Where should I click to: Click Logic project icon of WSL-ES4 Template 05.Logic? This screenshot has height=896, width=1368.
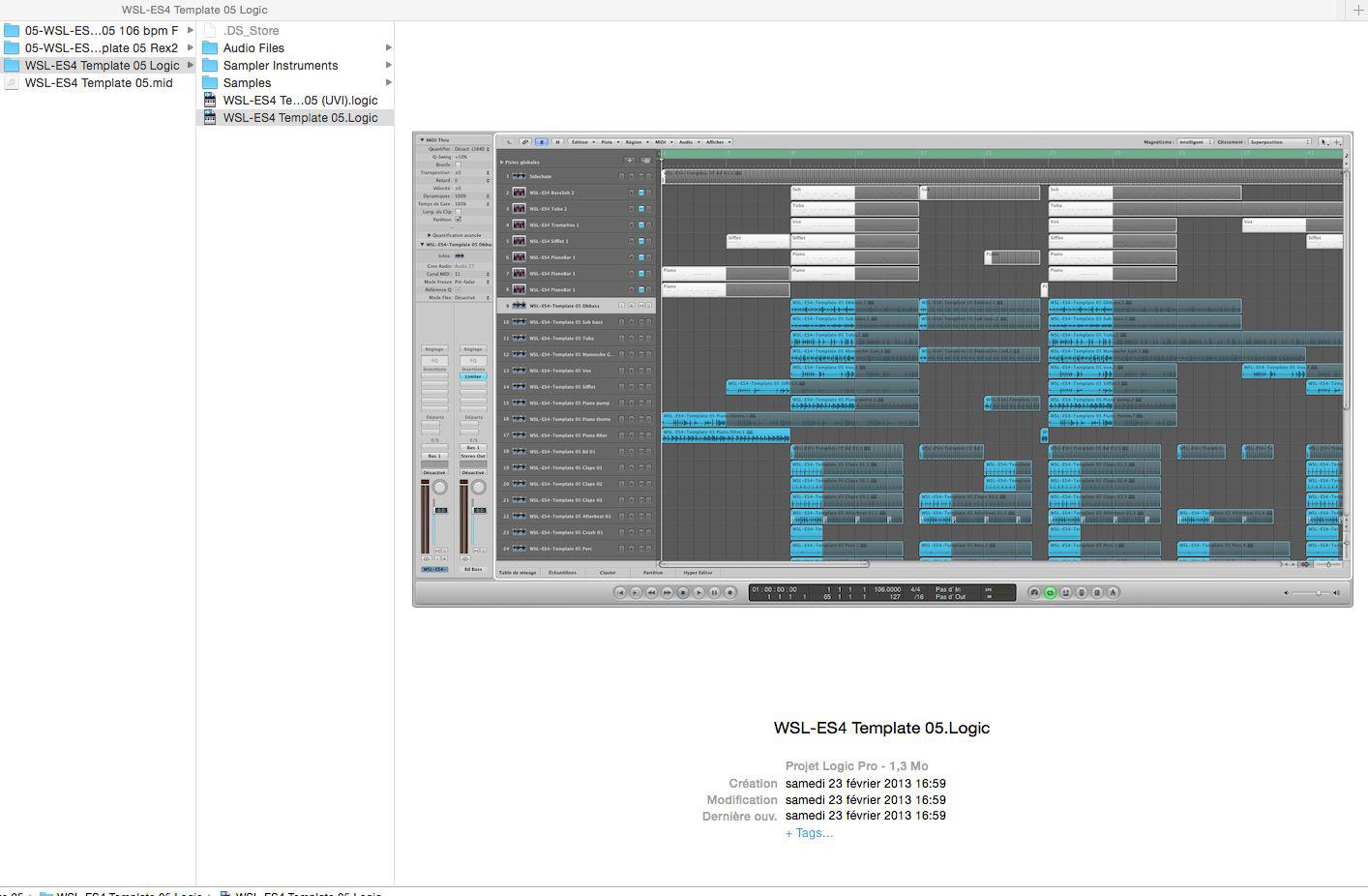(x=210, y=117)
